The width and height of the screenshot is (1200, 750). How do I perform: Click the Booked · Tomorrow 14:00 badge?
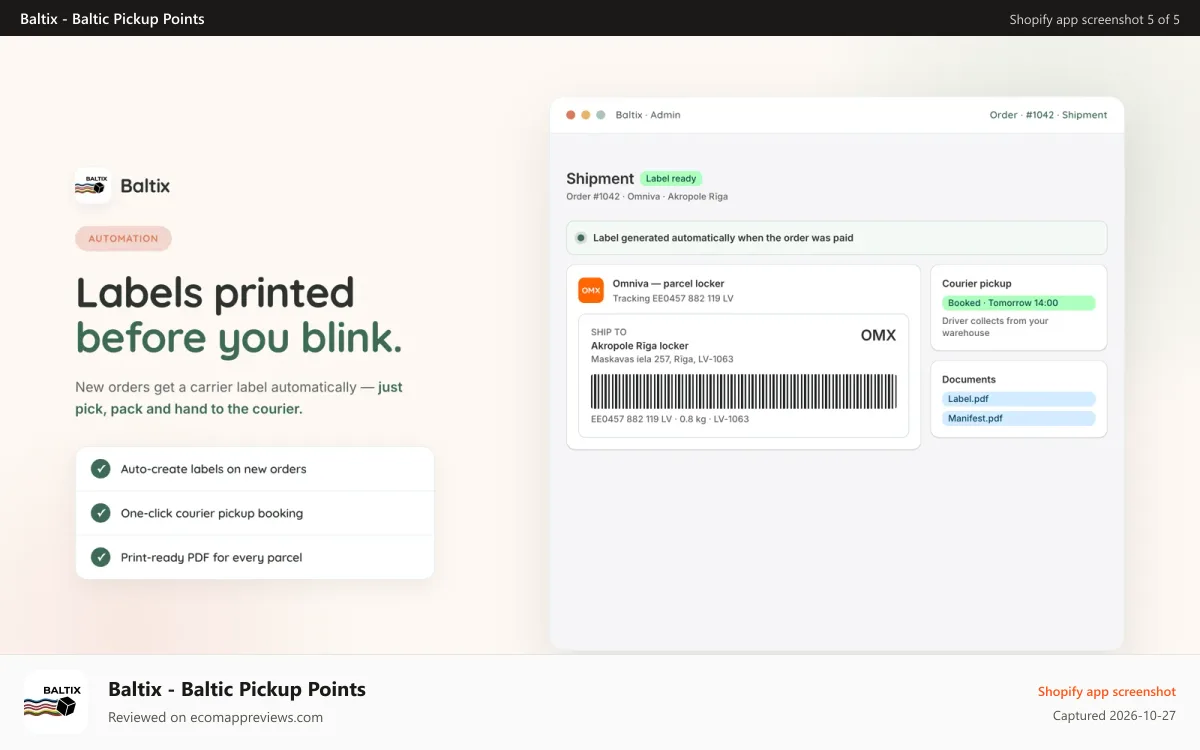1019,303
